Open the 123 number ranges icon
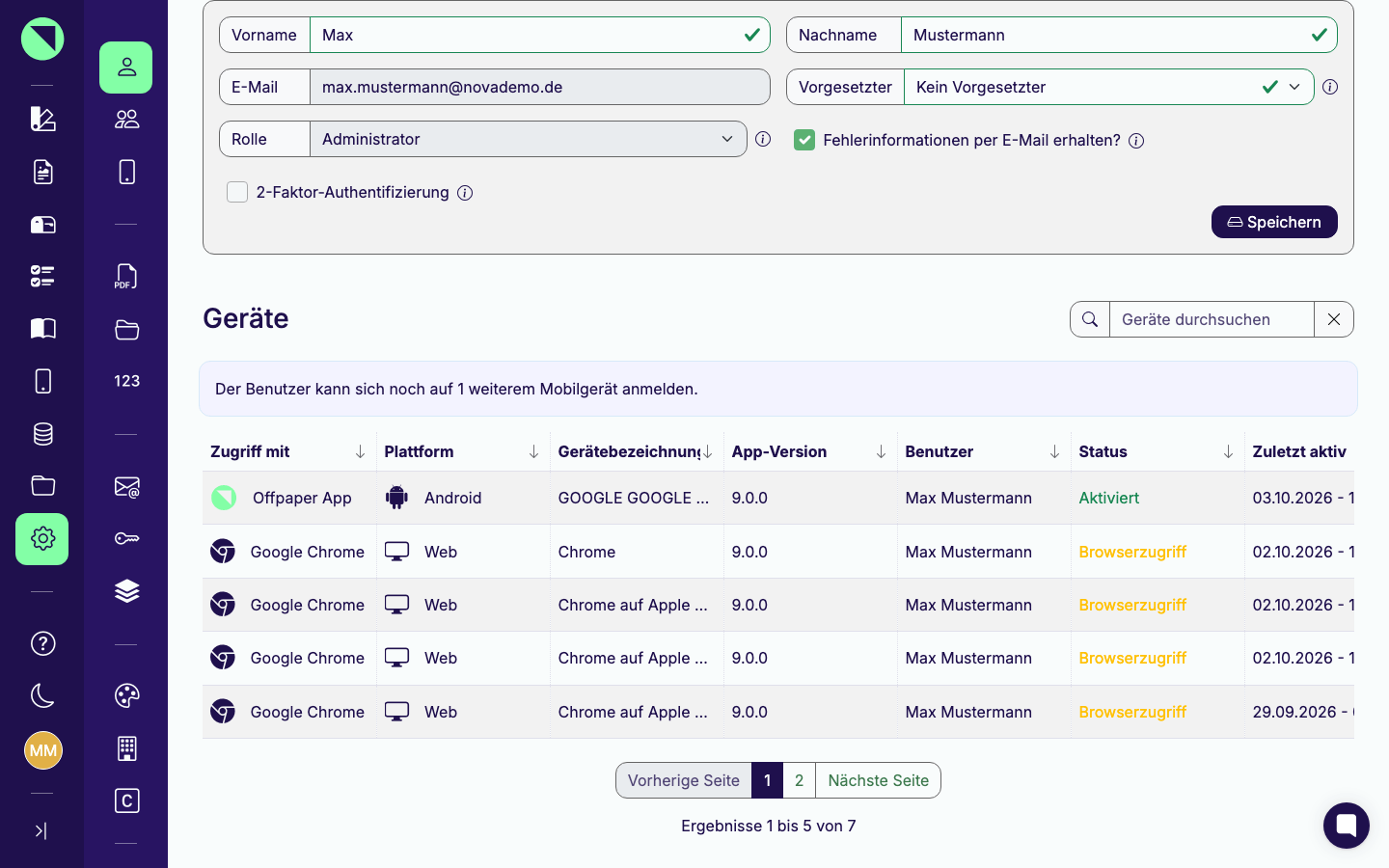The image size is (1389, 868). pos(126,381)
